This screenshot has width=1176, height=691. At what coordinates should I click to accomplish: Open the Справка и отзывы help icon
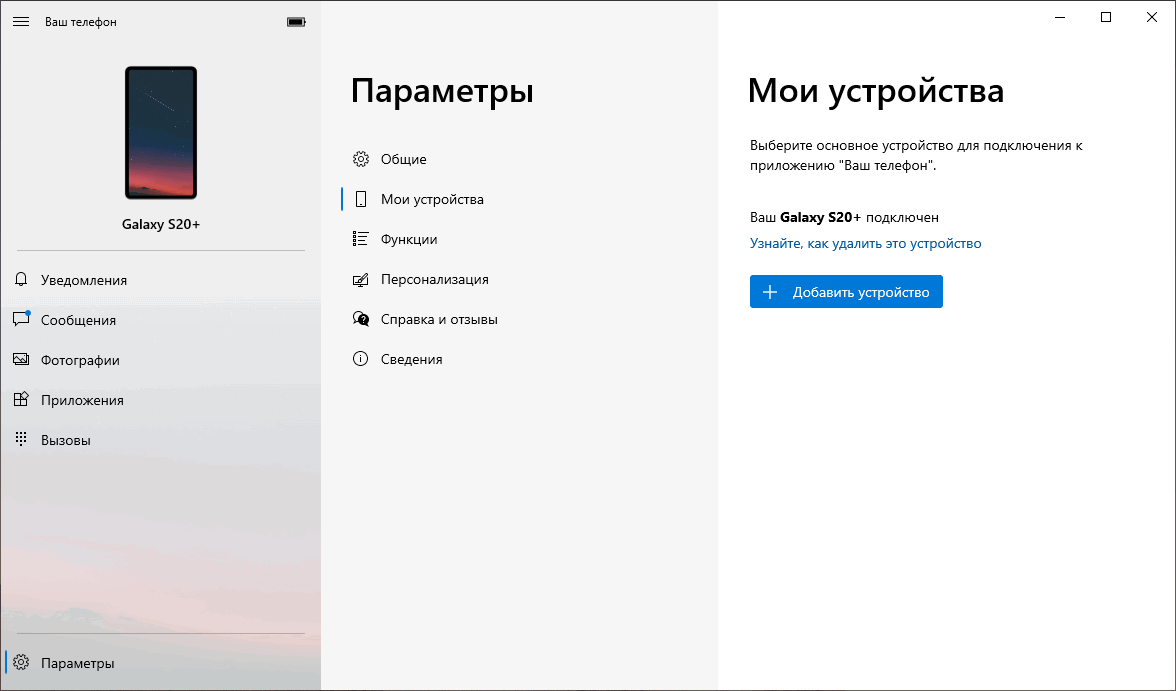[361, 318]
